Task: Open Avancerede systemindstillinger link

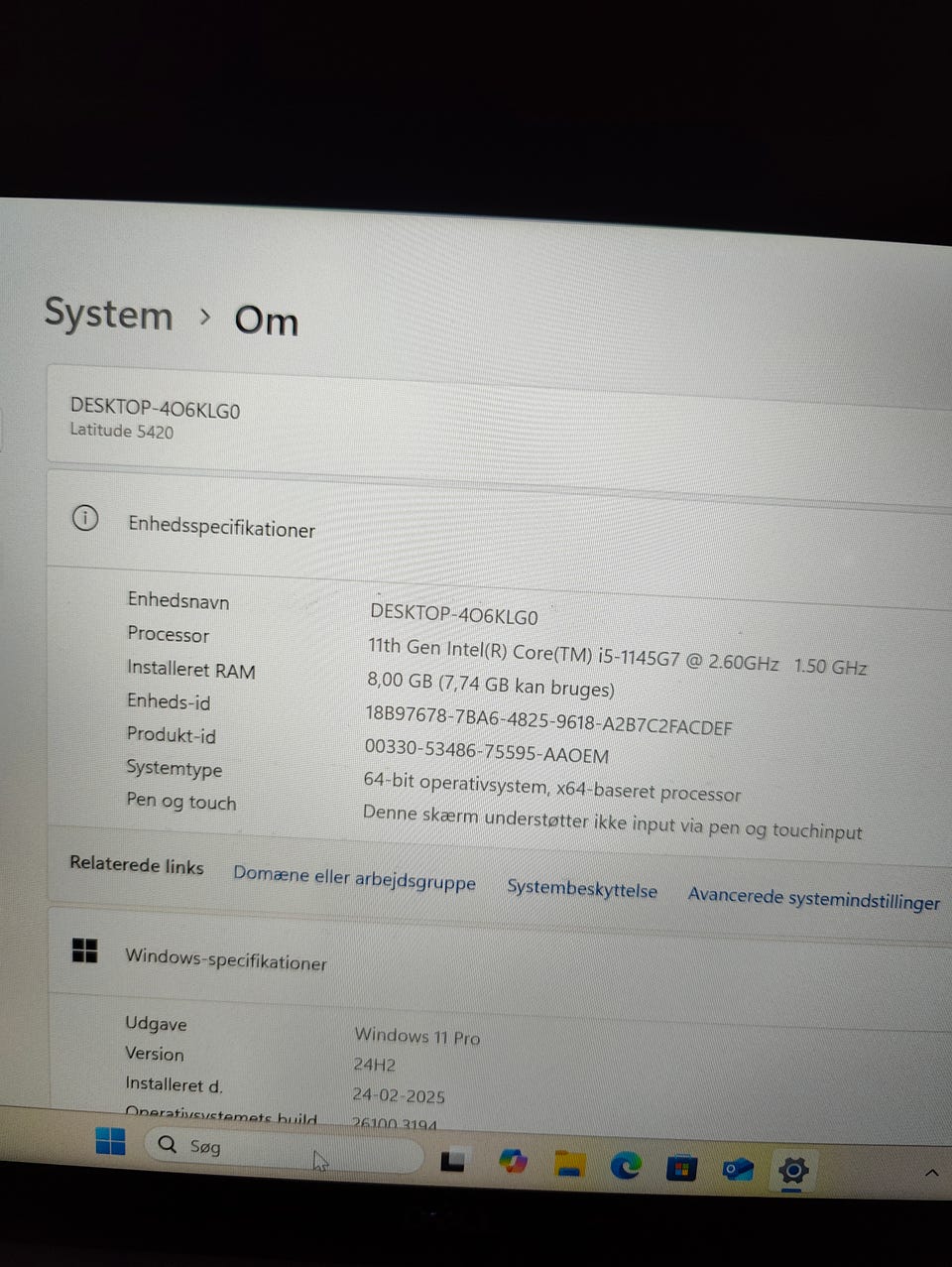Action: [814, 898]
